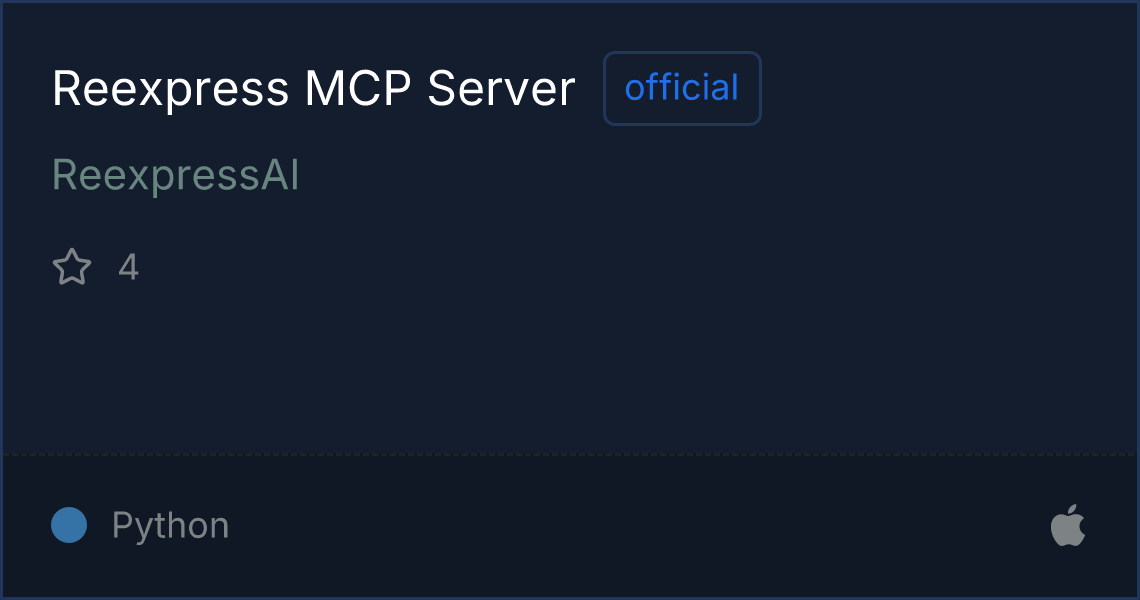Image resolution: width=1140 pixels, height=600 pixels.
Task: Open the Reexpress MCP Server title
Action: 313,89
